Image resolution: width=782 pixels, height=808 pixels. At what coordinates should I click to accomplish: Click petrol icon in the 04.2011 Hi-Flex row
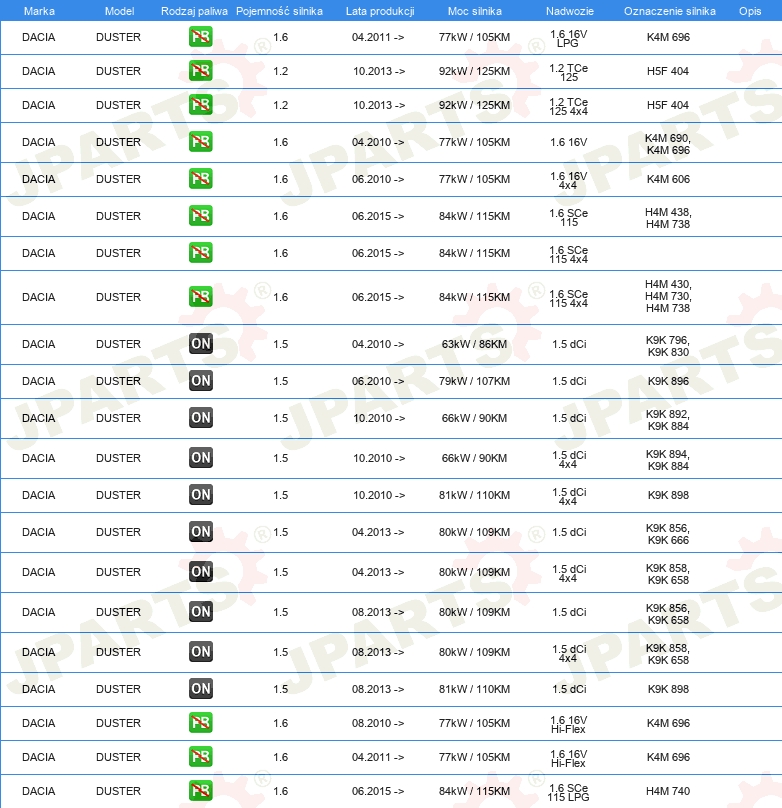(x=200, y=758)
